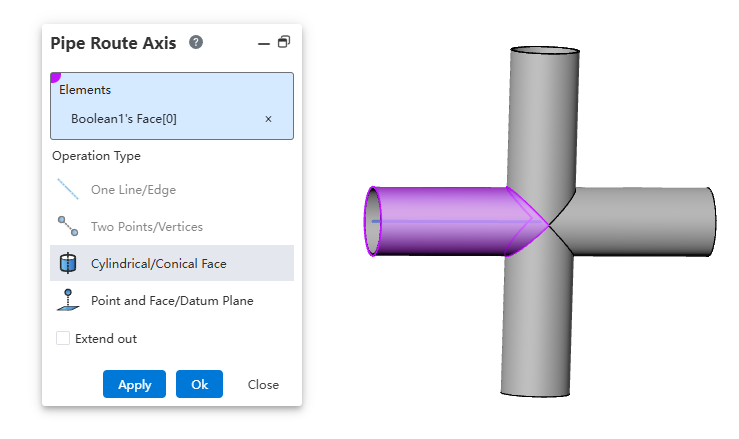Open help for Pipe Route Axis

[x=196, y=43]
